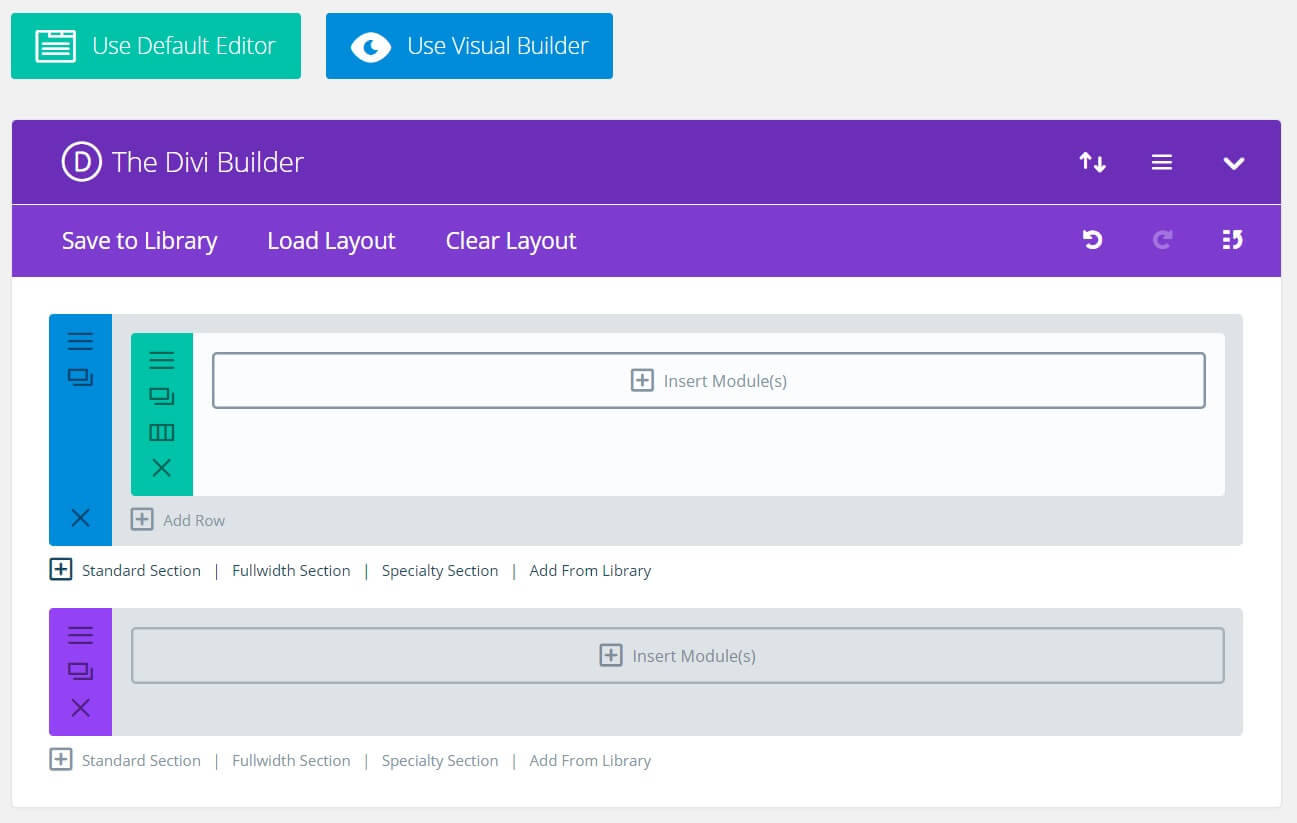Redo the builder action
The height and width of the screenshot is (823, 1297).
[1162, 240]
